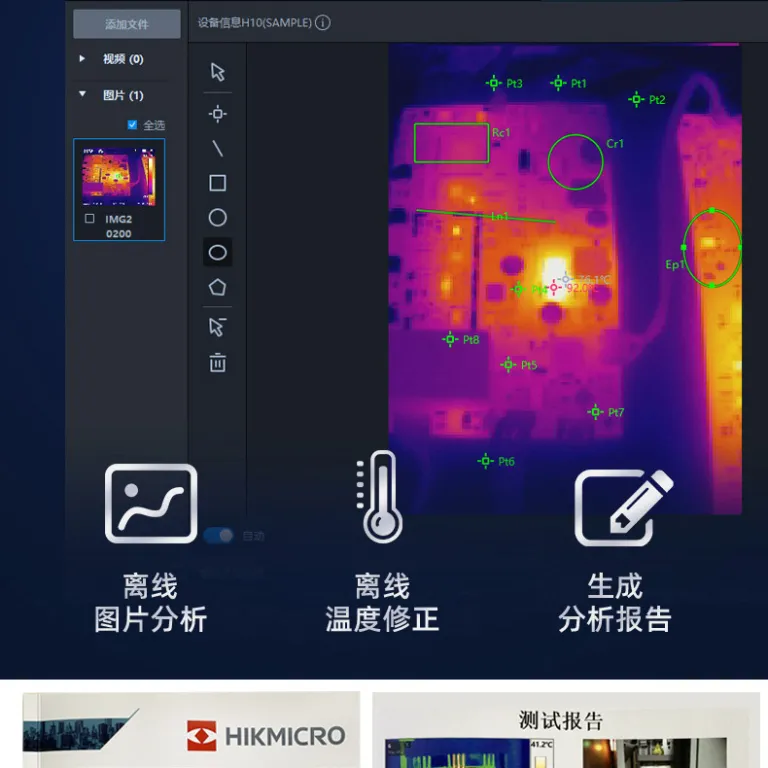Select the multi-select cursor tool
768x768 pixels.
tap(217, 327)
